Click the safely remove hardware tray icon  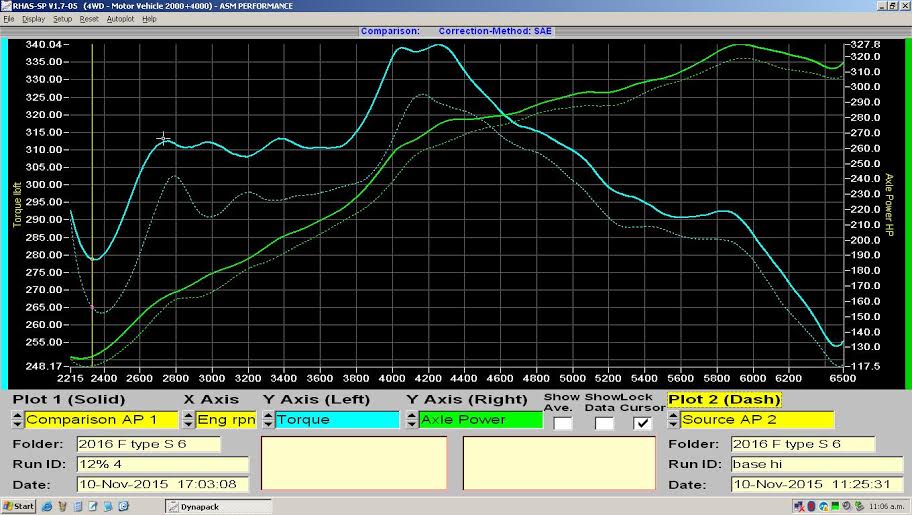[859, 506]
